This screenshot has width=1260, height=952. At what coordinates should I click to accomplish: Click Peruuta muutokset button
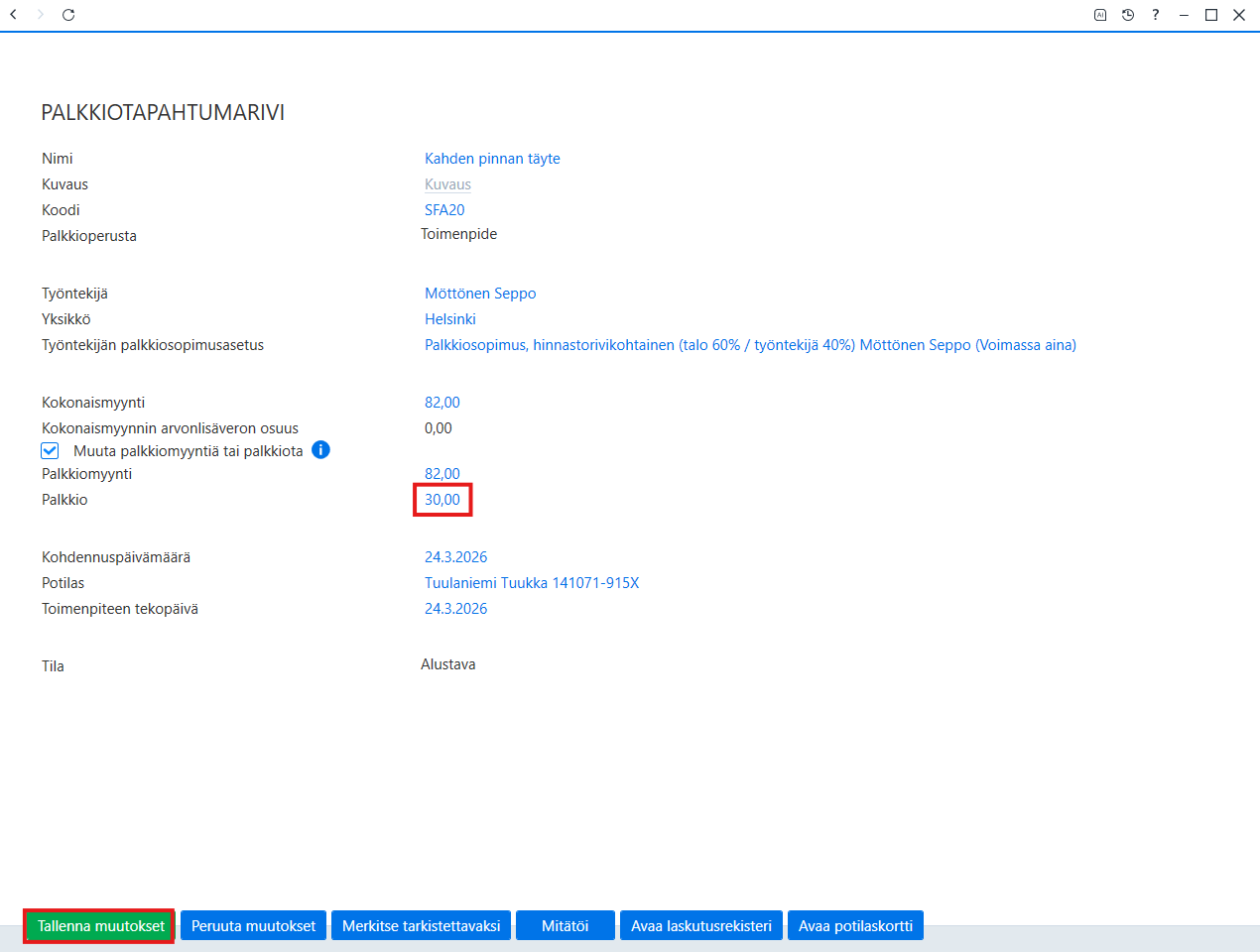point(253,926)
